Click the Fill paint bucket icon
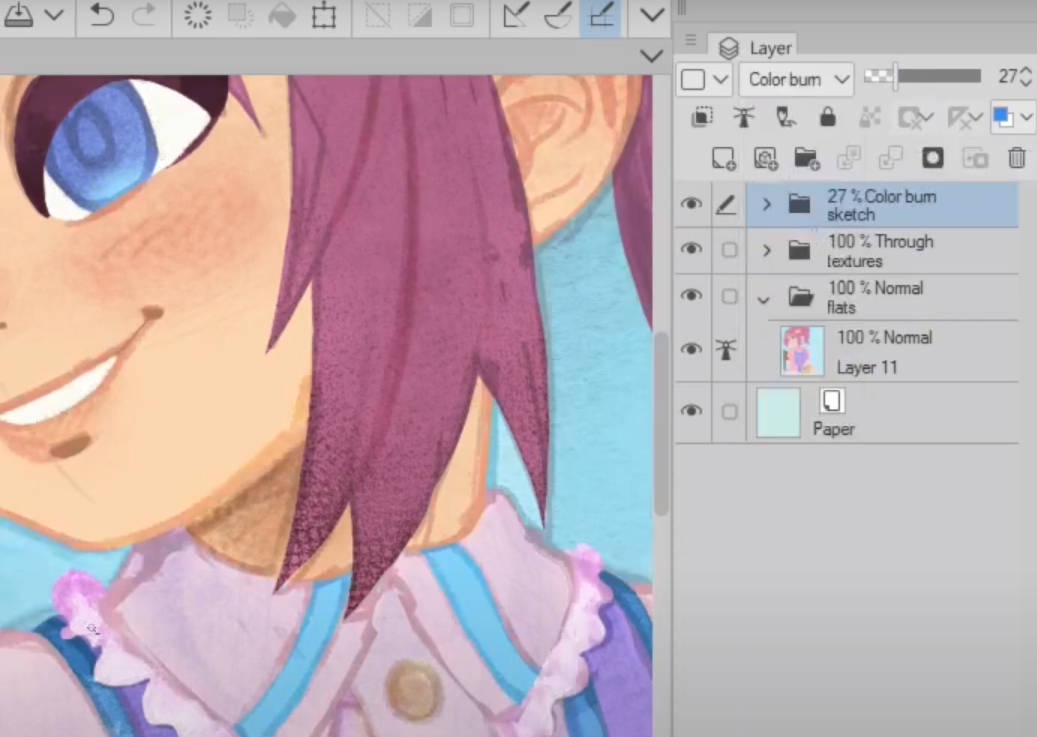 [x=282, y=16]
